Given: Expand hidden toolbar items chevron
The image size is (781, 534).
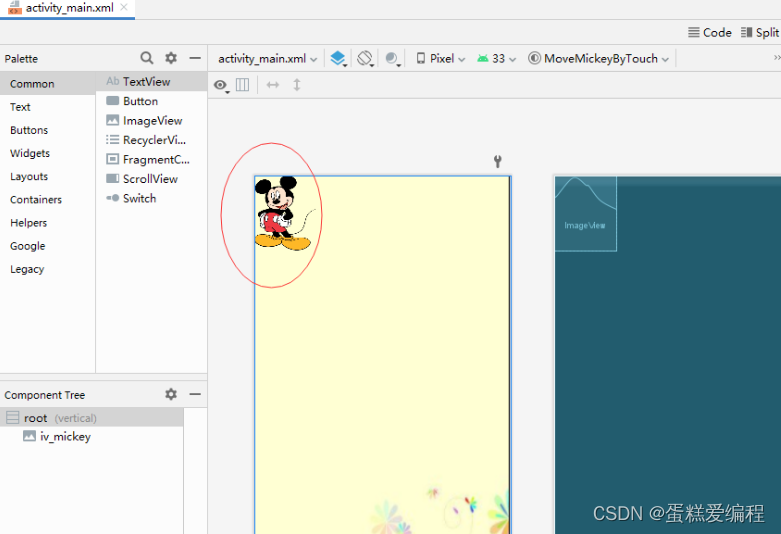Looking at the screenshot, I should click(777, 58).
